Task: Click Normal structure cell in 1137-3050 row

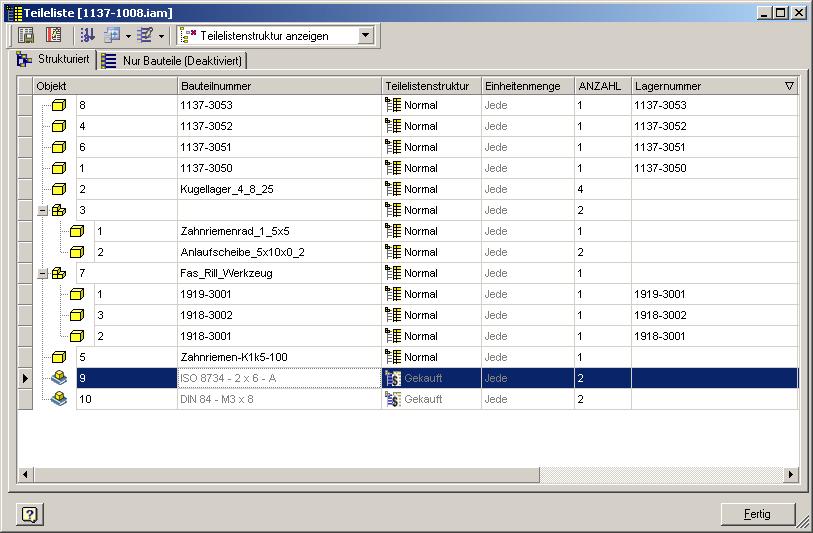Action: [431, 168]
